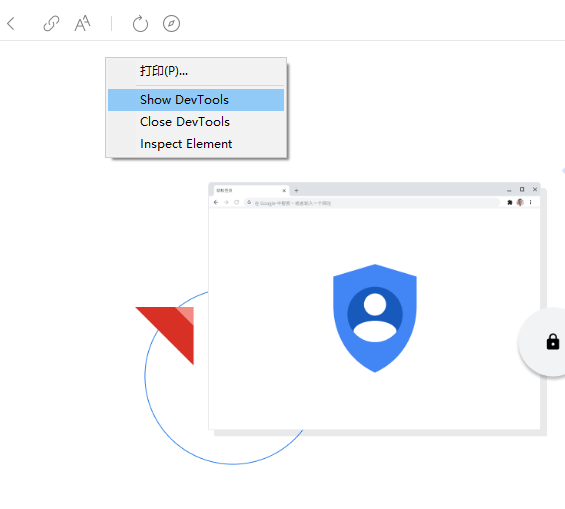This screenshot has width=565, height=509.
Task: Reload the page with the circular refresh icon
Action: [x=140, y=24]
